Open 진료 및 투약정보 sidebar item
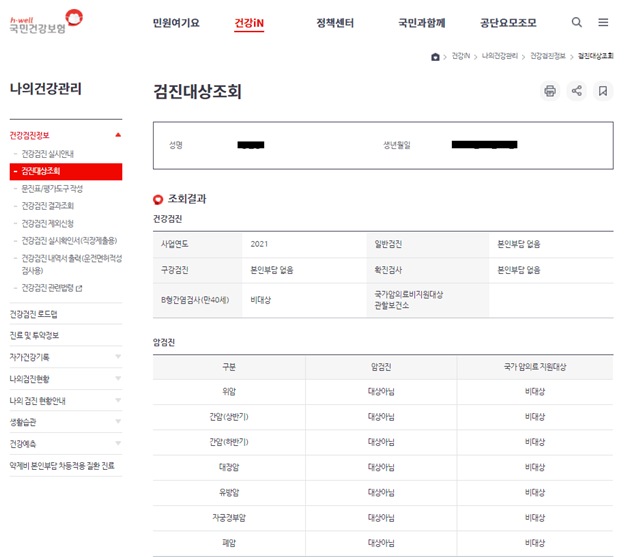This screenshot has height=557, width=640. 34,335
